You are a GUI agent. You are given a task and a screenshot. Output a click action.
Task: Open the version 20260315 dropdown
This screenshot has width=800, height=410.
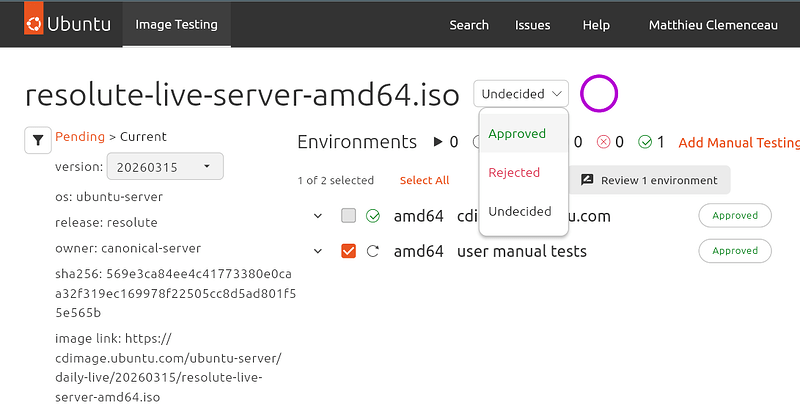pyautogui.click(x=165, y=166)
